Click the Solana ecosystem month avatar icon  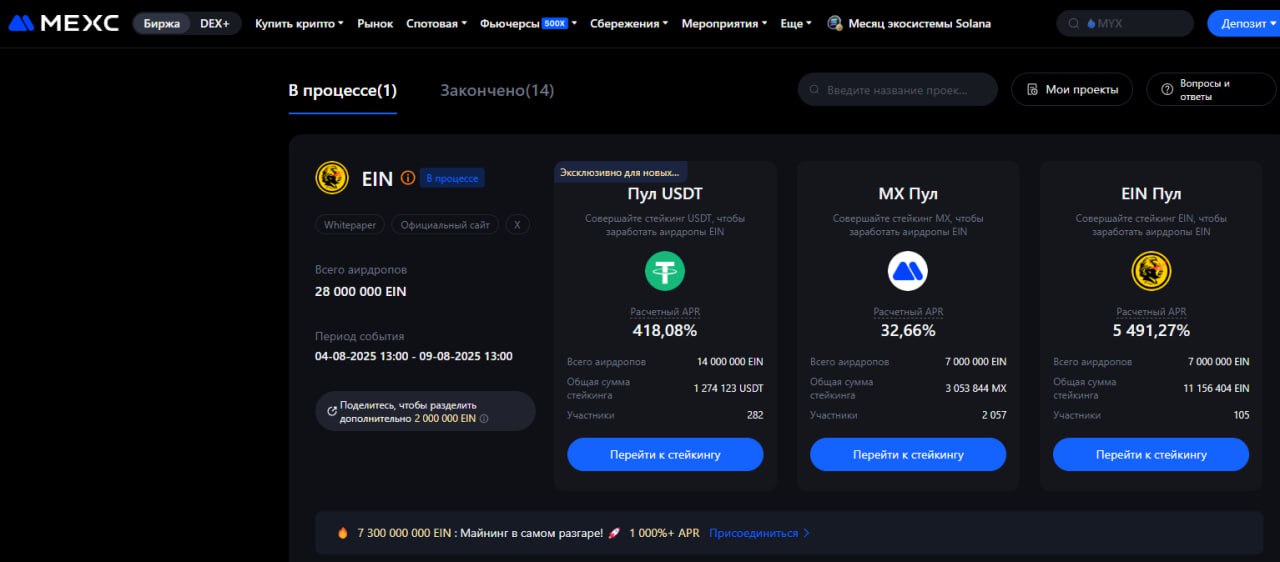(x=835, y=23)
